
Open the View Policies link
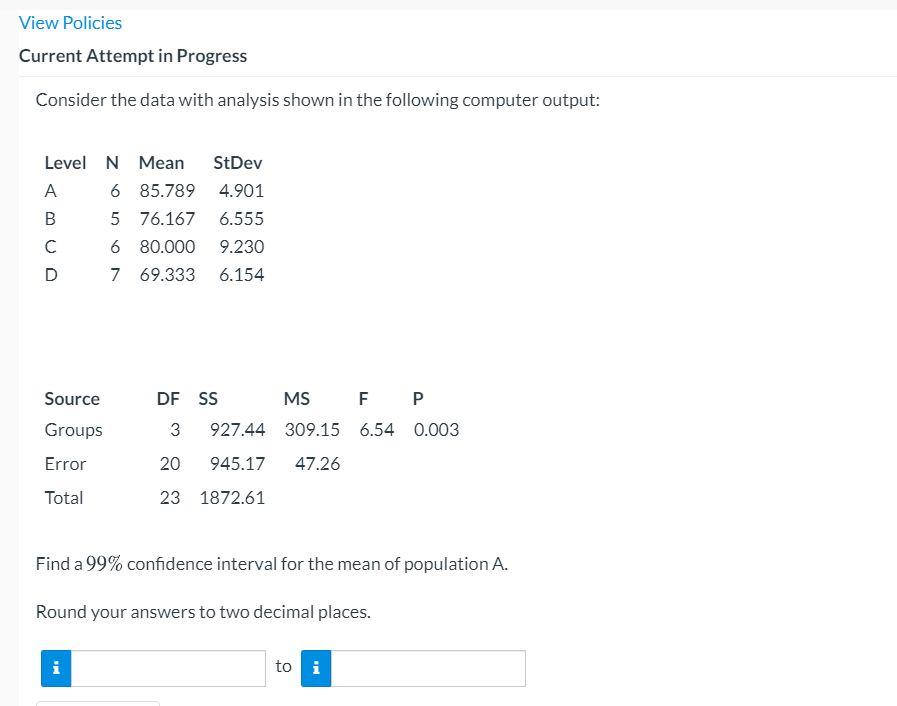point(70,22)
